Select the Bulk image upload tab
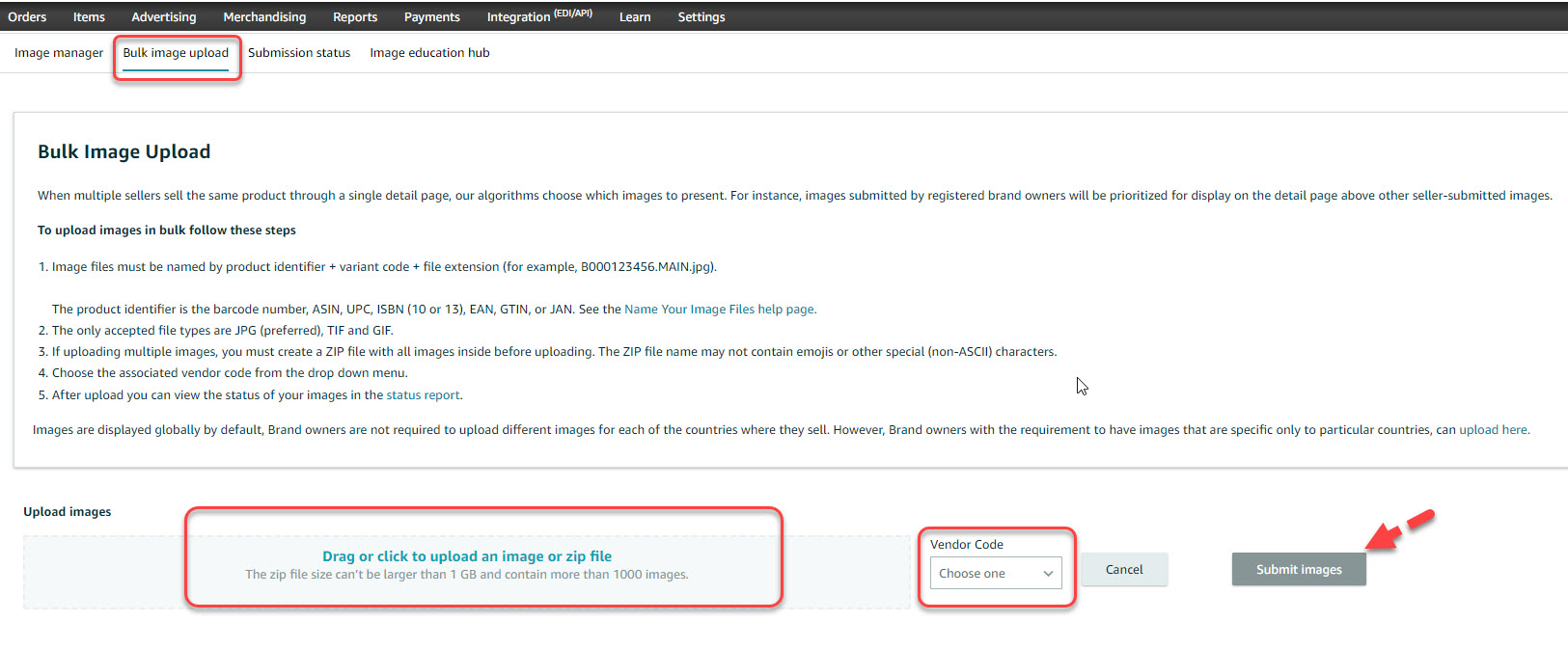This screenshot has width=1568, height=649. point(176,53)
